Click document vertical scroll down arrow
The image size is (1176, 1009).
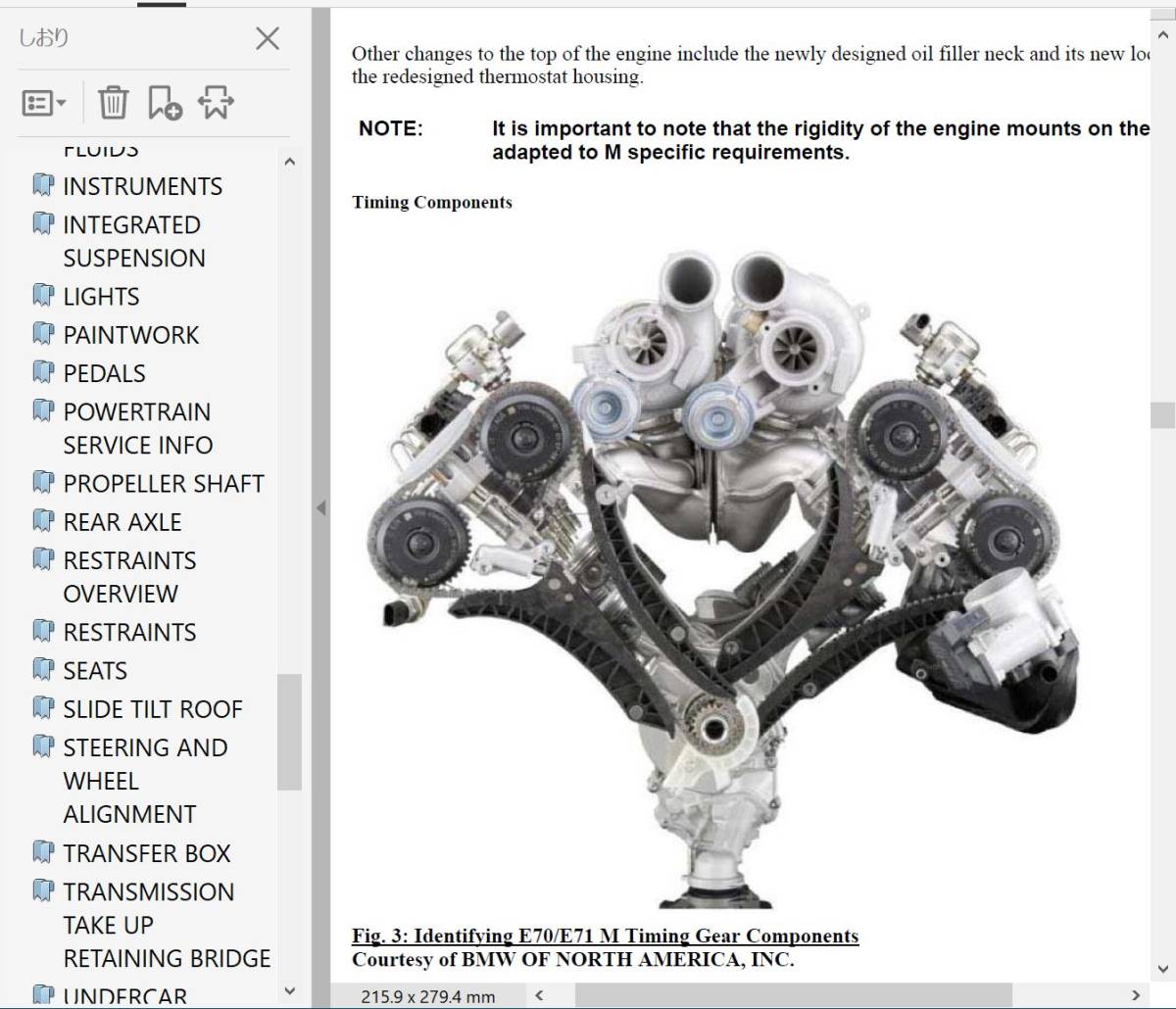pos(1162,970)
